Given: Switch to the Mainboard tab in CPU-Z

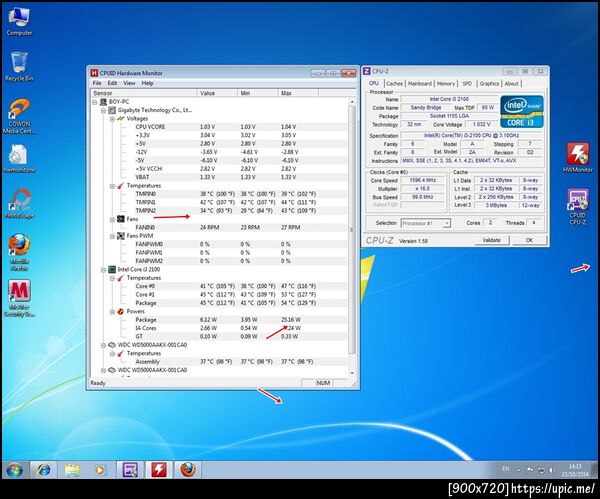Looking at the screenshot, I should (x=420, y=83).
